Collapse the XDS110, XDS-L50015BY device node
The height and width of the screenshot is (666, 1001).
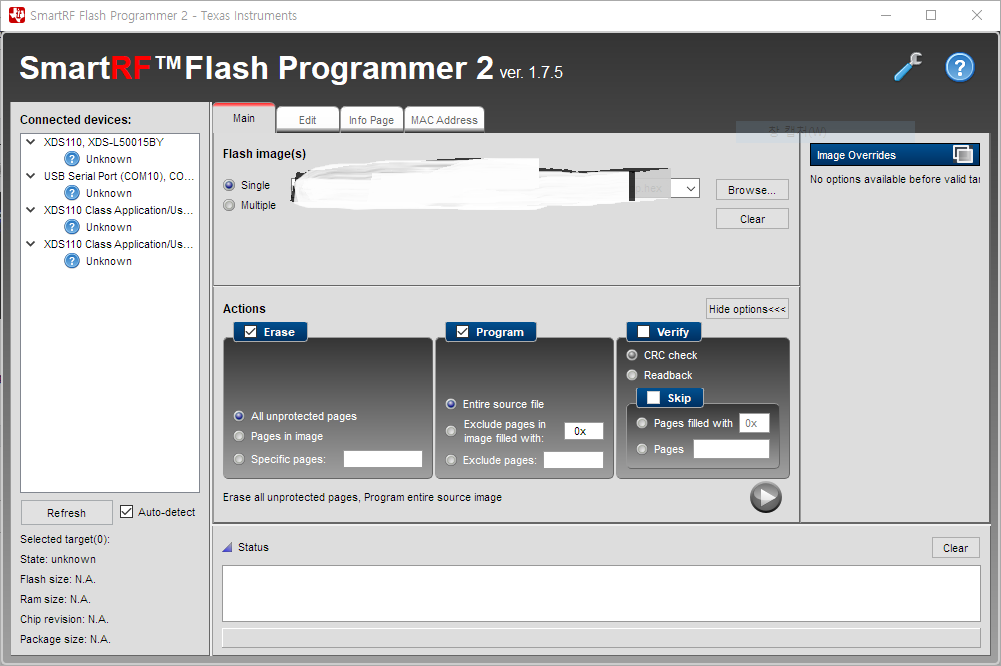coord(31,142)
